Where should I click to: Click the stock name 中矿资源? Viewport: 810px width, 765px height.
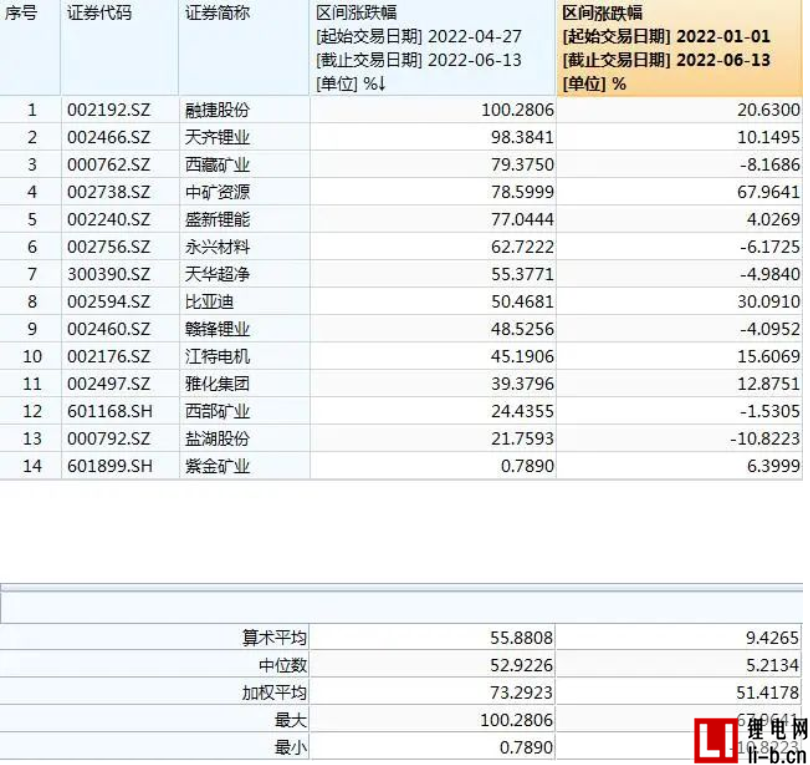click(217, 192)
